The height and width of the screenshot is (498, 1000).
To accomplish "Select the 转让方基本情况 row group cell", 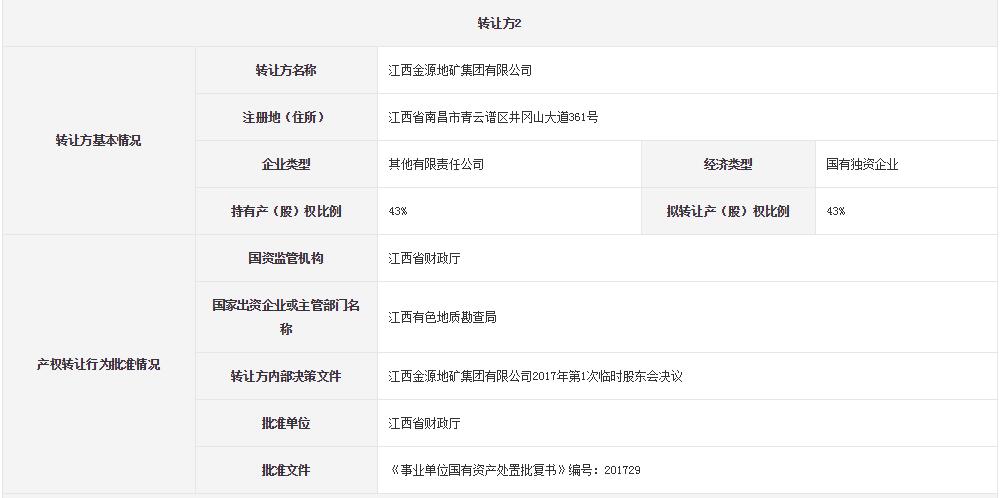I will [98, 140].
